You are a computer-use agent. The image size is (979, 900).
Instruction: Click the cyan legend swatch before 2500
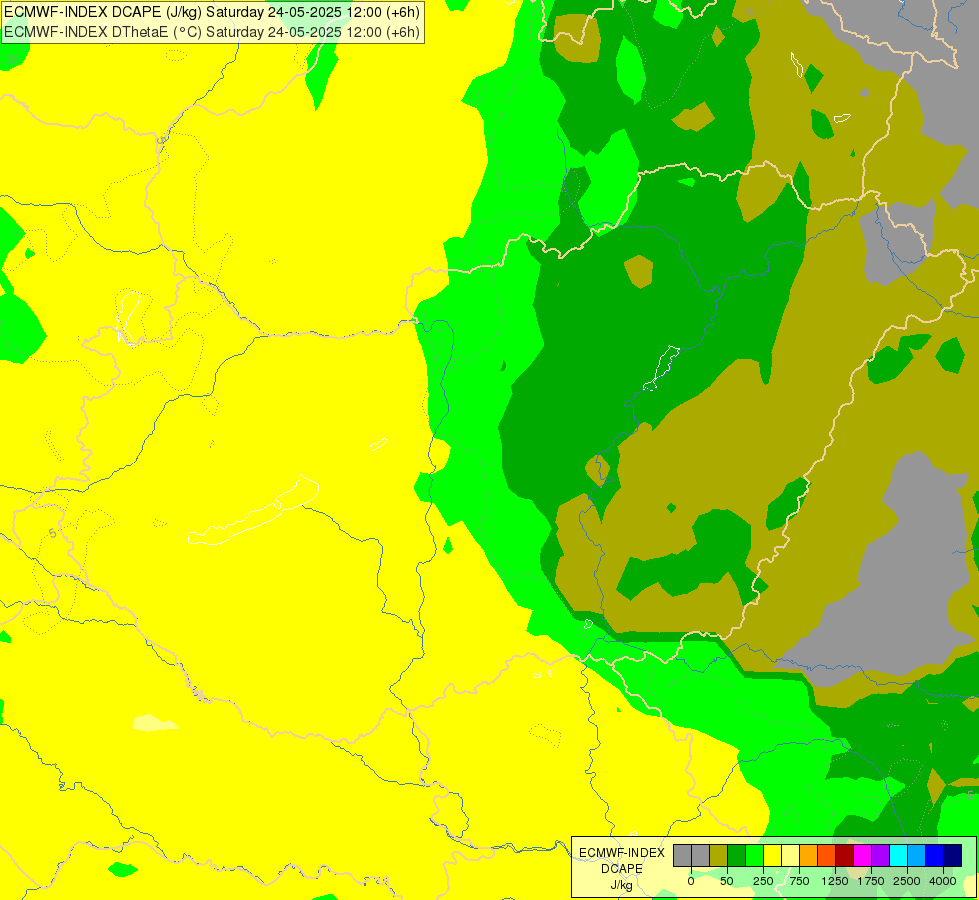pyautogui.click(x=898, y=856)
